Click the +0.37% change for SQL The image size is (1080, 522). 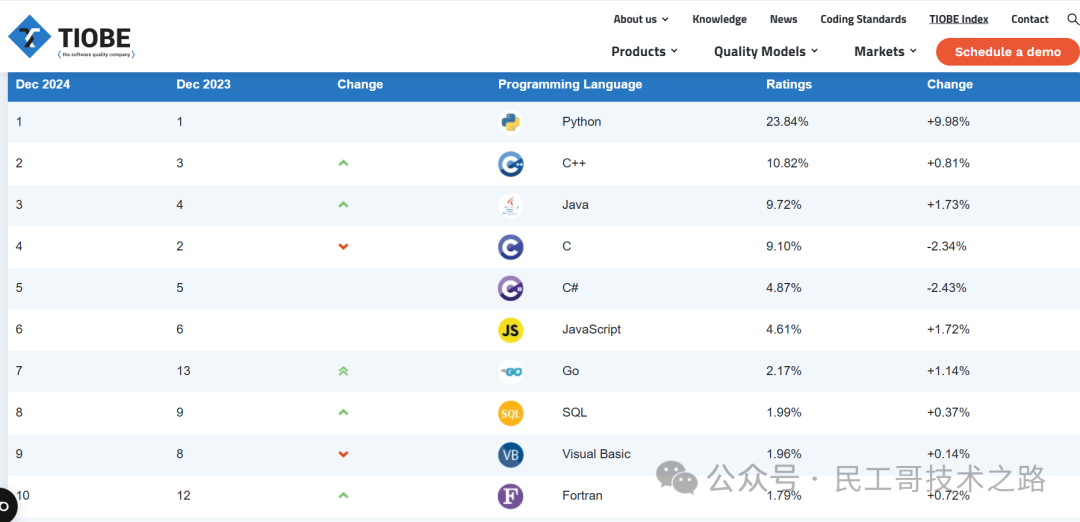pyautogui.click(x=948, y=413)
